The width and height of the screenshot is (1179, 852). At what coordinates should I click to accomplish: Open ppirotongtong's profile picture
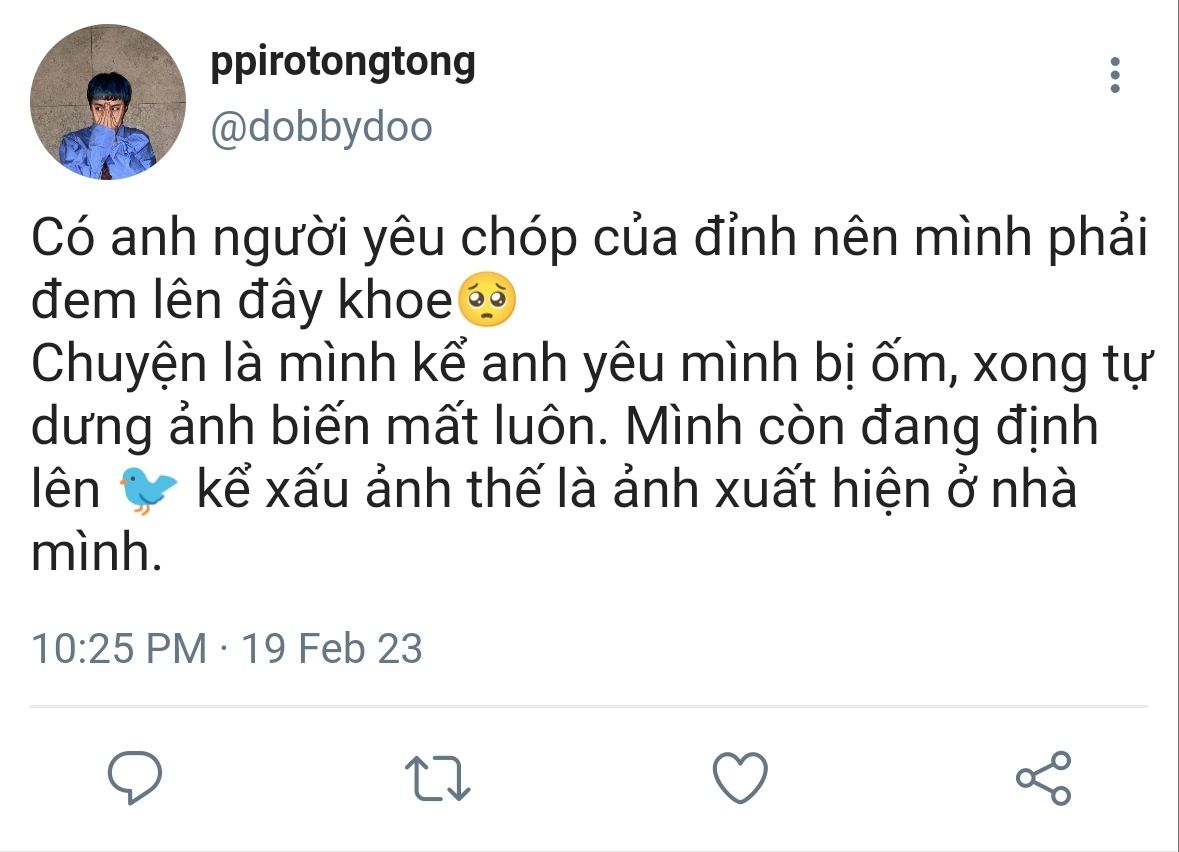pyautogui.click(x=108, y=102)
